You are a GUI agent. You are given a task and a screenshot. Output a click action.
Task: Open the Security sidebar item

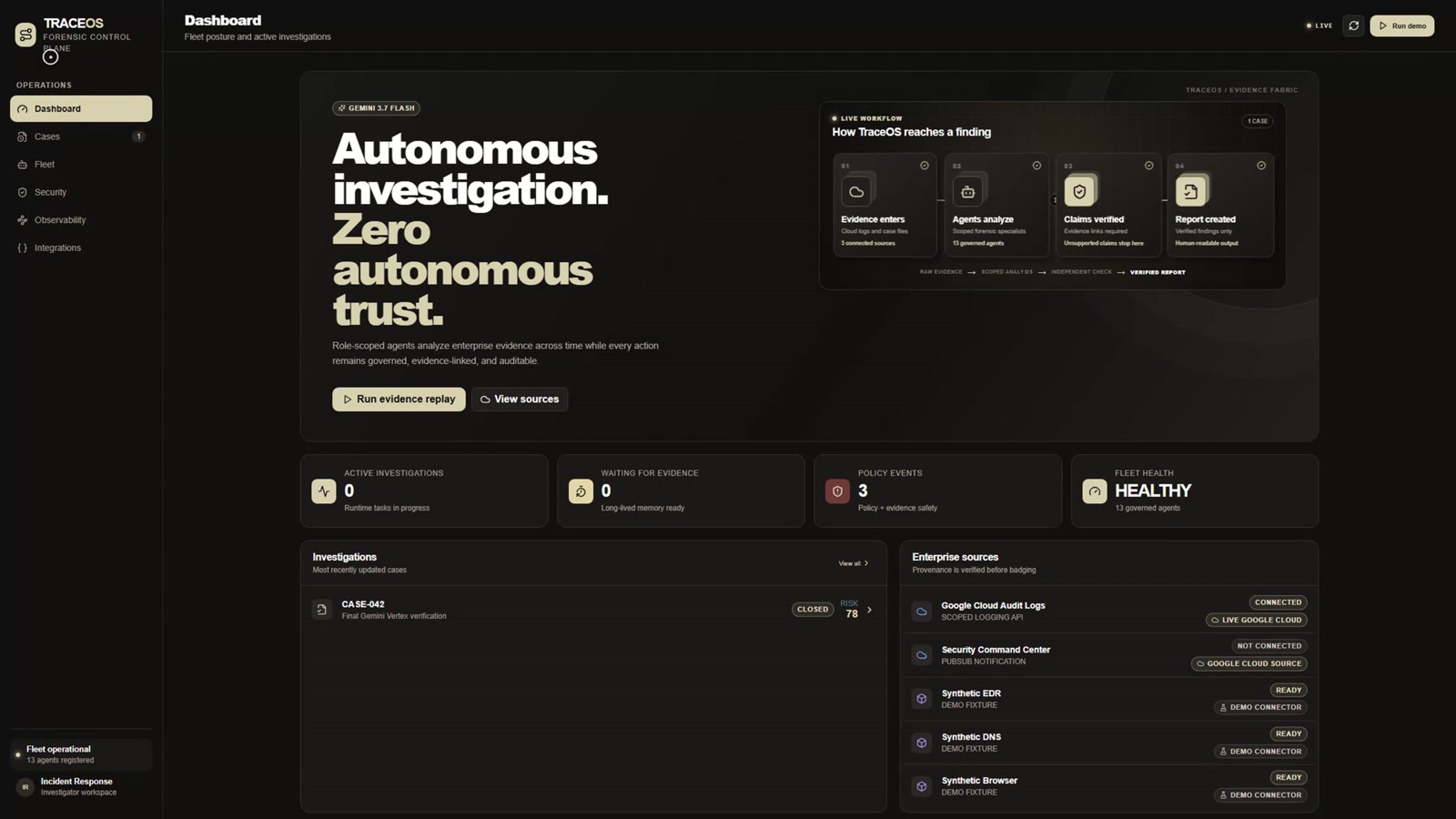81,192
